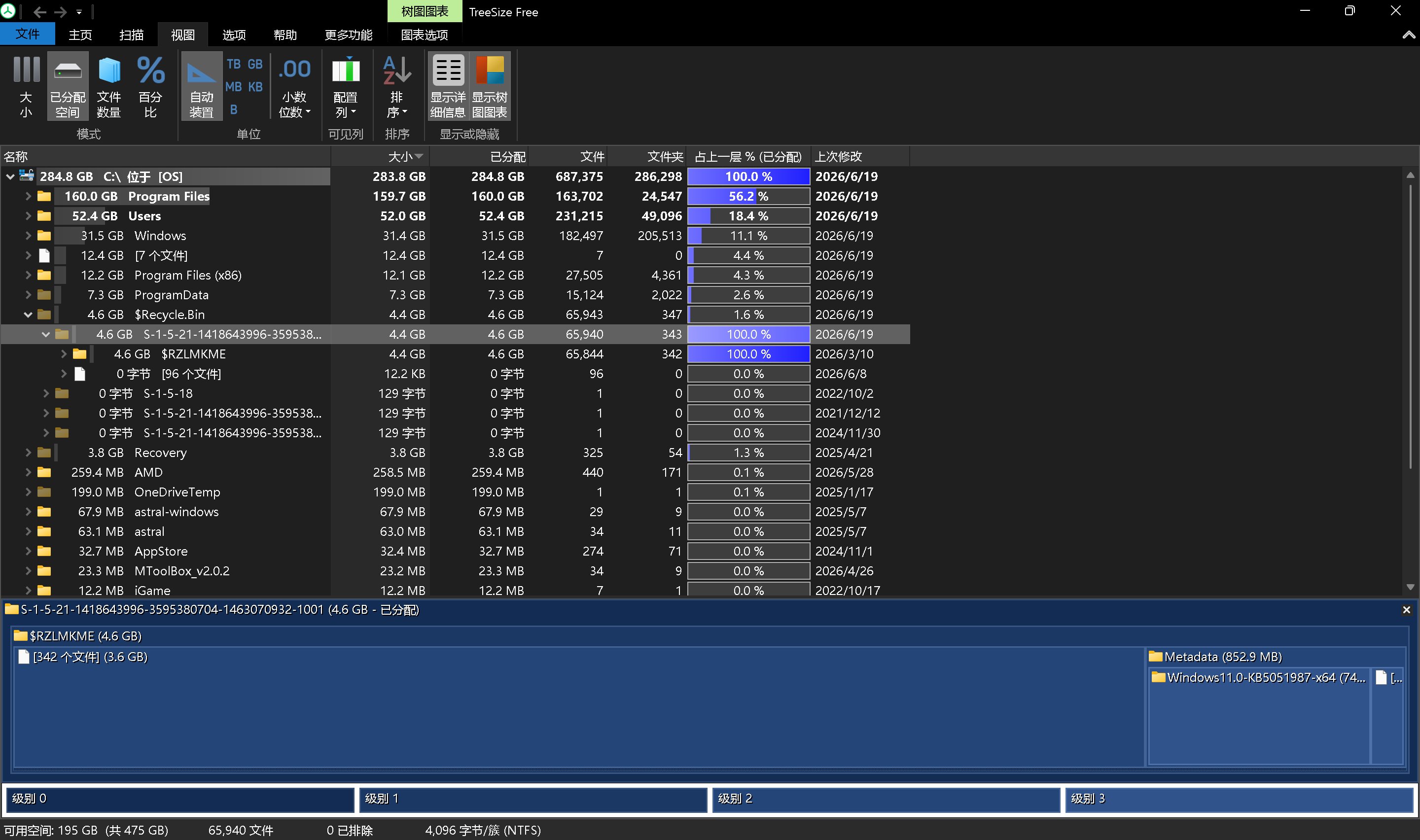The image size is (1420, 840).
Task: Set size unit to KB
Action: click(255, 87)
